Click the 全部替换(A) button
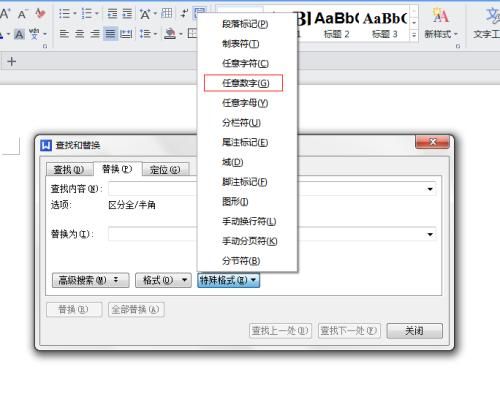Image resolution: width=500 pixels, height=394 pixels. (x=136, y=310)
